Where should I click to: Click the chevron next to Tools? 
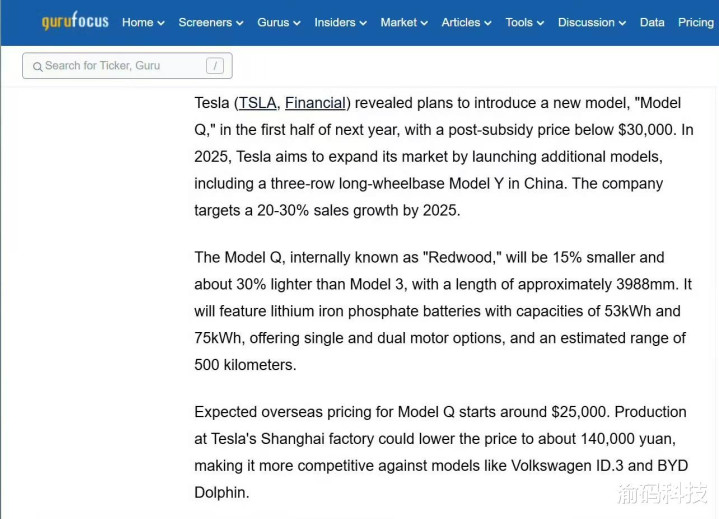[540, 23]
